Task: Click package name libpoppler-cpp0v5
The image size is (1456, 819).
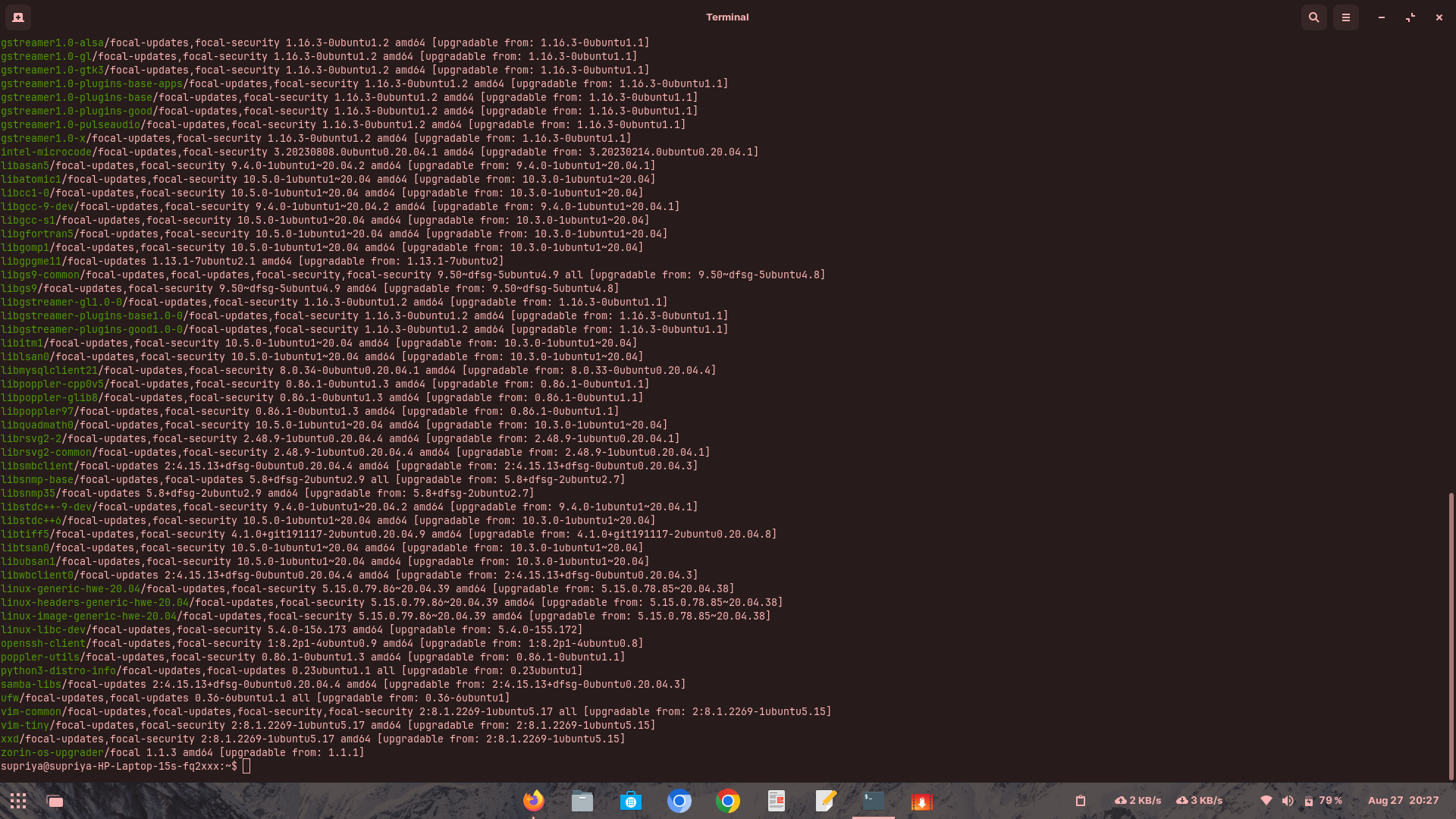Action: pyautogui.click(x=52, y=384)
